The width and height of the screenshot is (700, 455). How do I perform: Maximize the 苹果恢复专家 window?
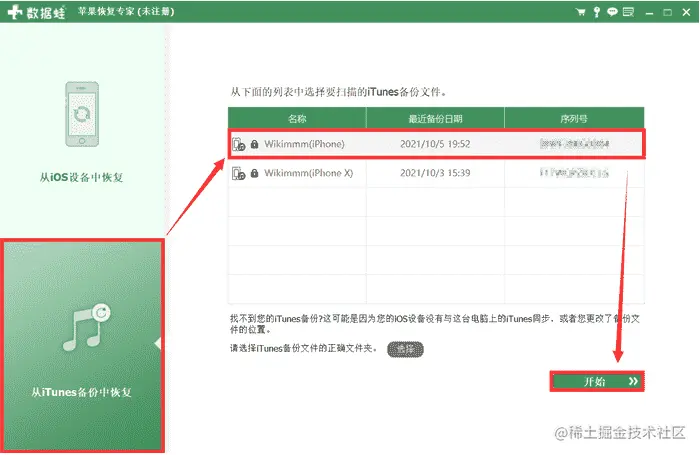tap(667, 13)
